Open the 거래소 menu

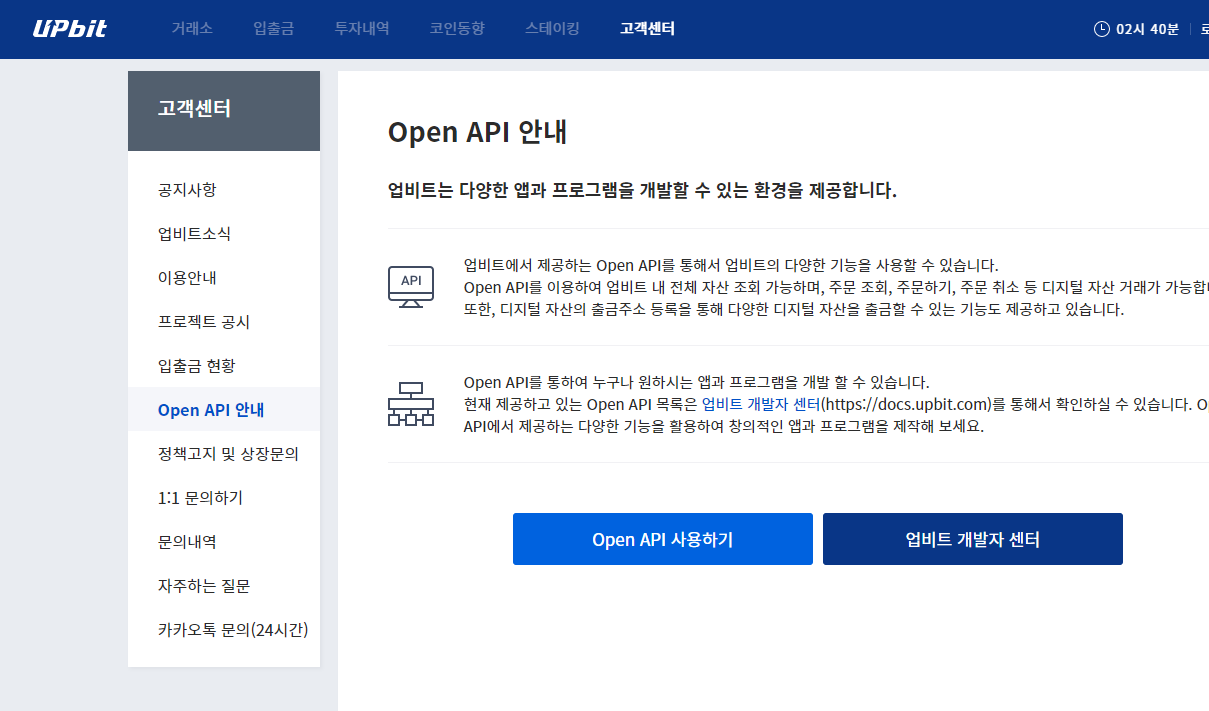[x=192, y=29]
